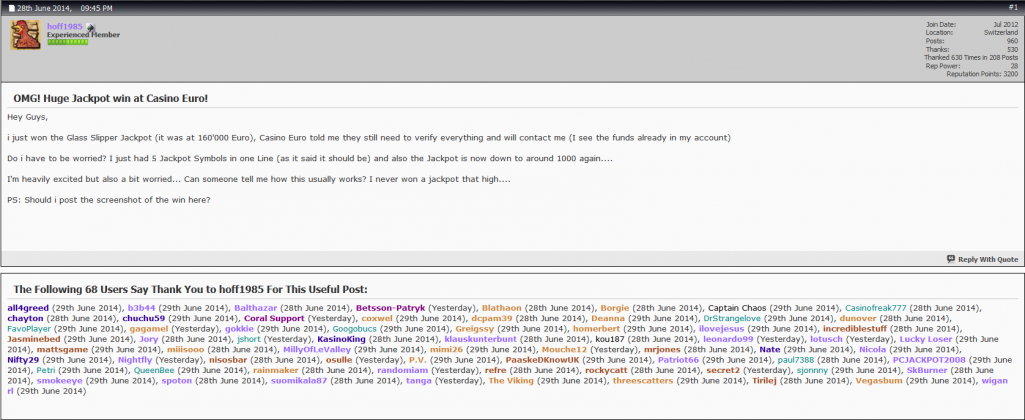Viewport: 1025px width, 420px height.
Task: Click the jshort username
Action: click(249, 339)
